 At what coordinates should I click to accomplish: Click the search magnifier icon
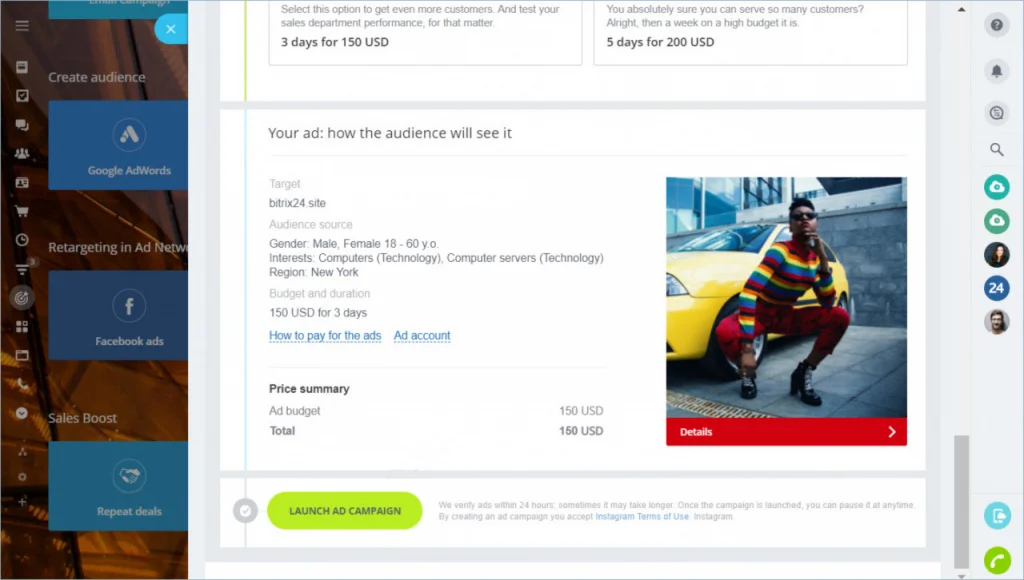pos(996,150)
